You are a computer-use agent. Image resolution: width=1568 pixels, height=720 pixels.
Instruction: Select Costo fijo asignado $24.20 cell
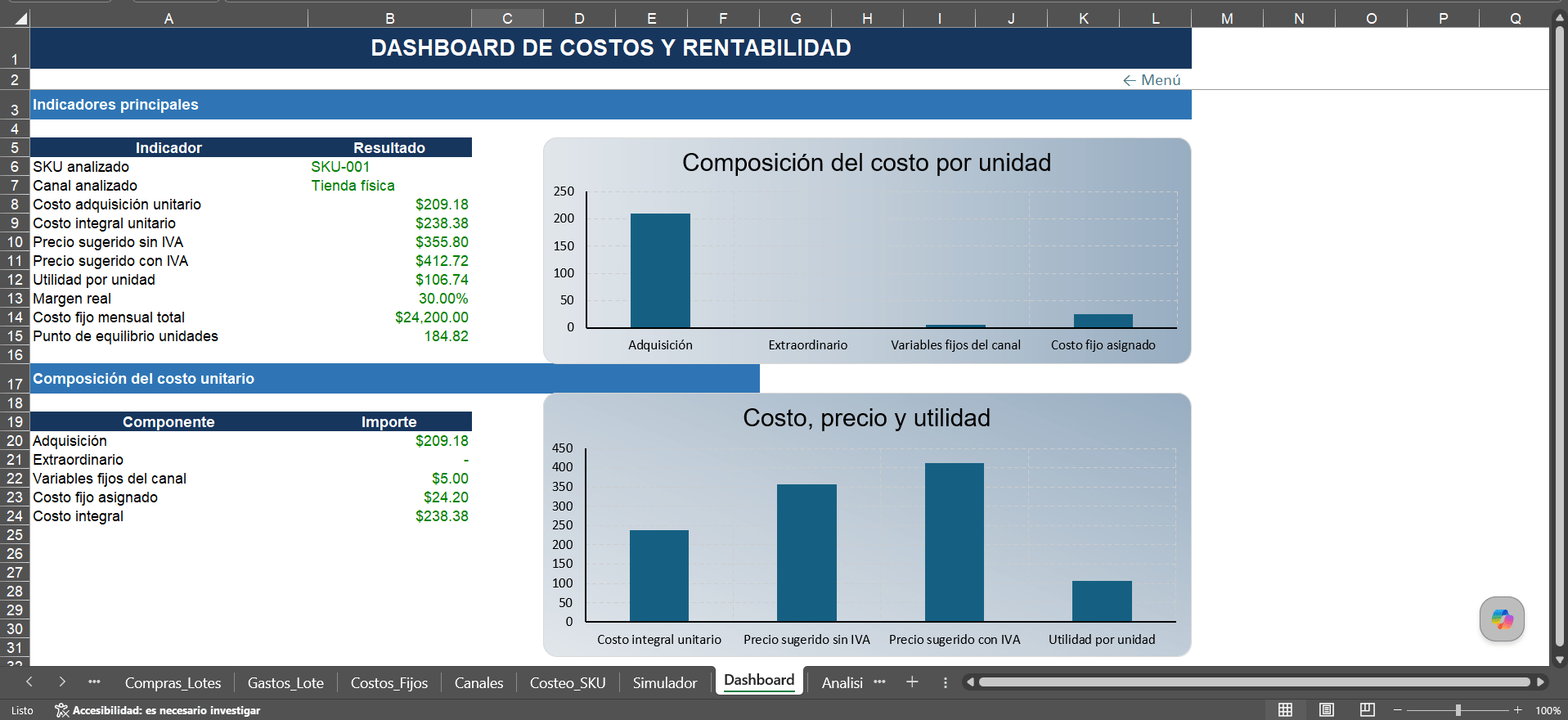[389, 497]
